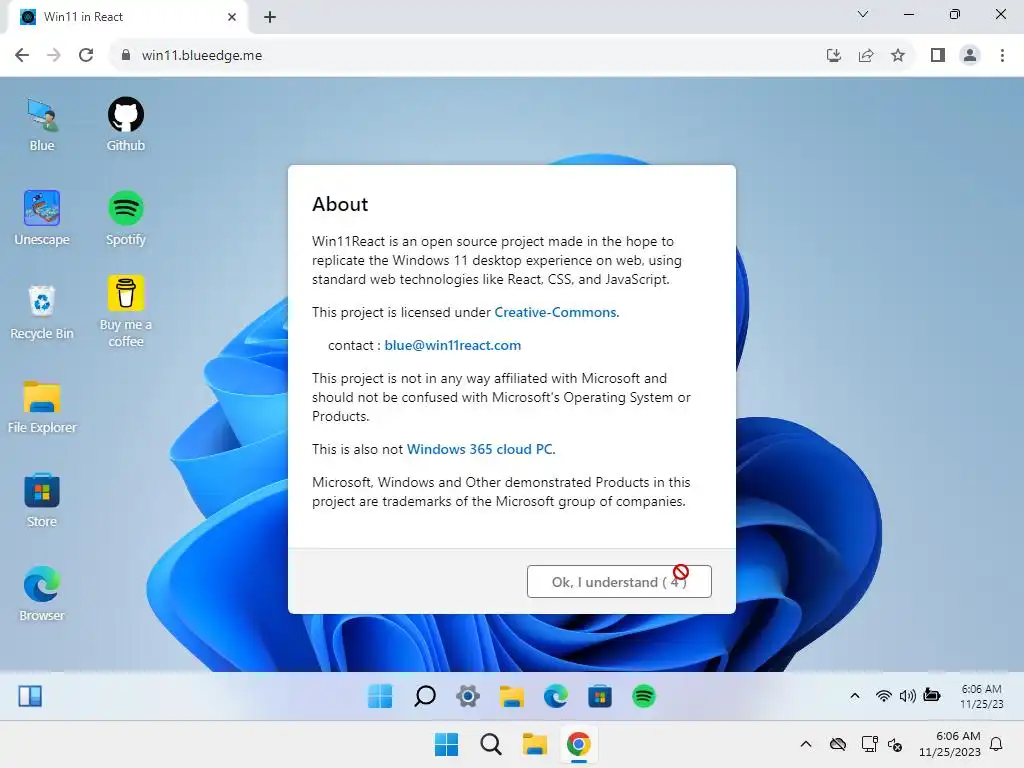Screen dimensions: 1024x768
Task: Open Microsoft Store in Win11React taskbar
Action: pos(600,696)
